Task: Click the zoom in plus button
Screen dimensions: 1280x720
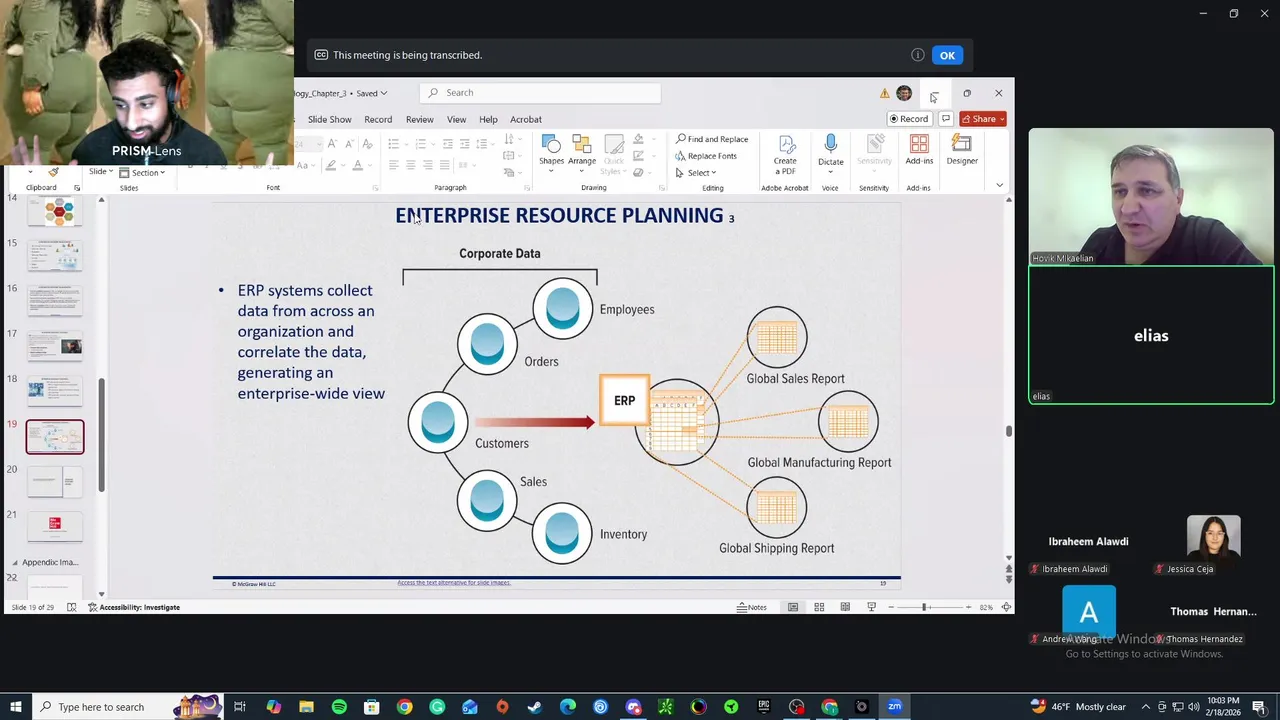Action: pos(968,607)
